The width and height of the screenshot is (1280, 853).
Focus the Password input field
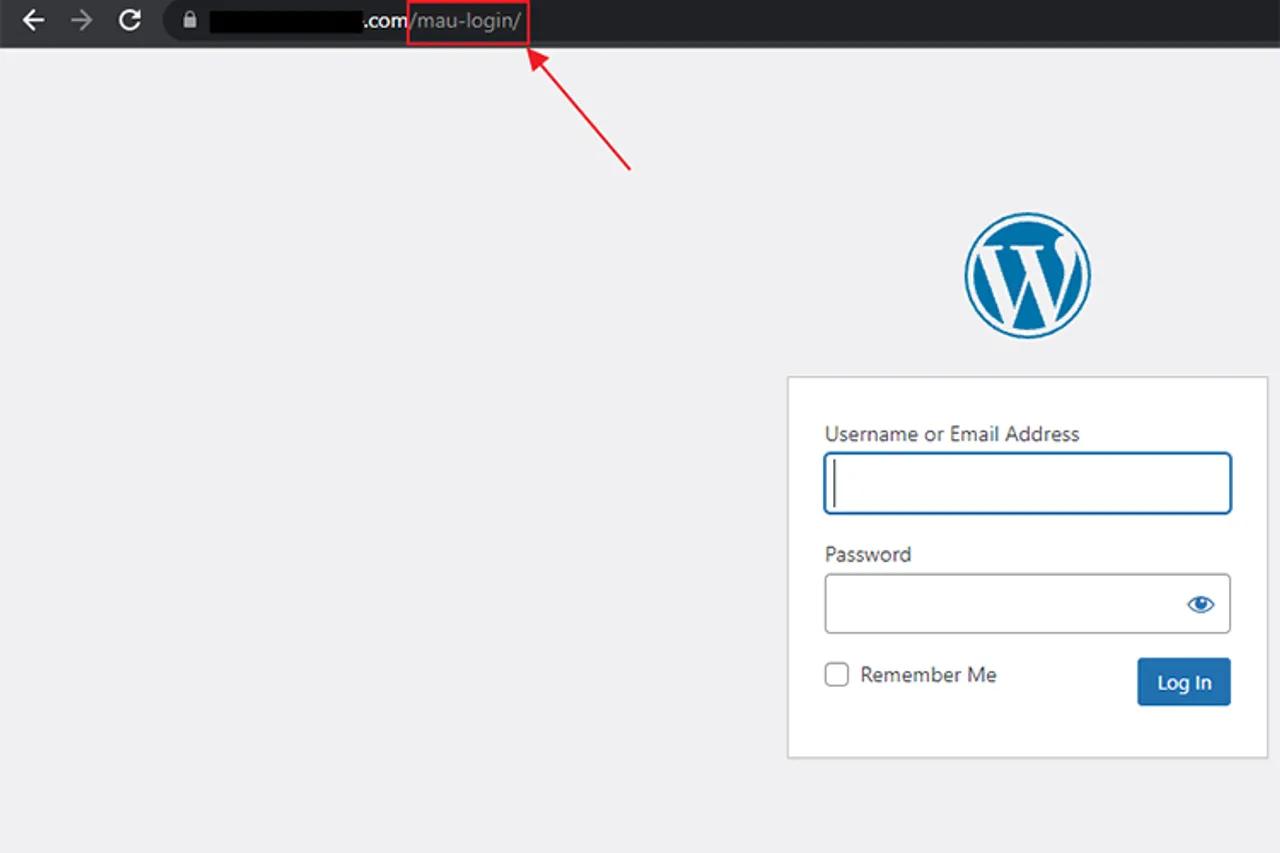(x=1027, y=604)
